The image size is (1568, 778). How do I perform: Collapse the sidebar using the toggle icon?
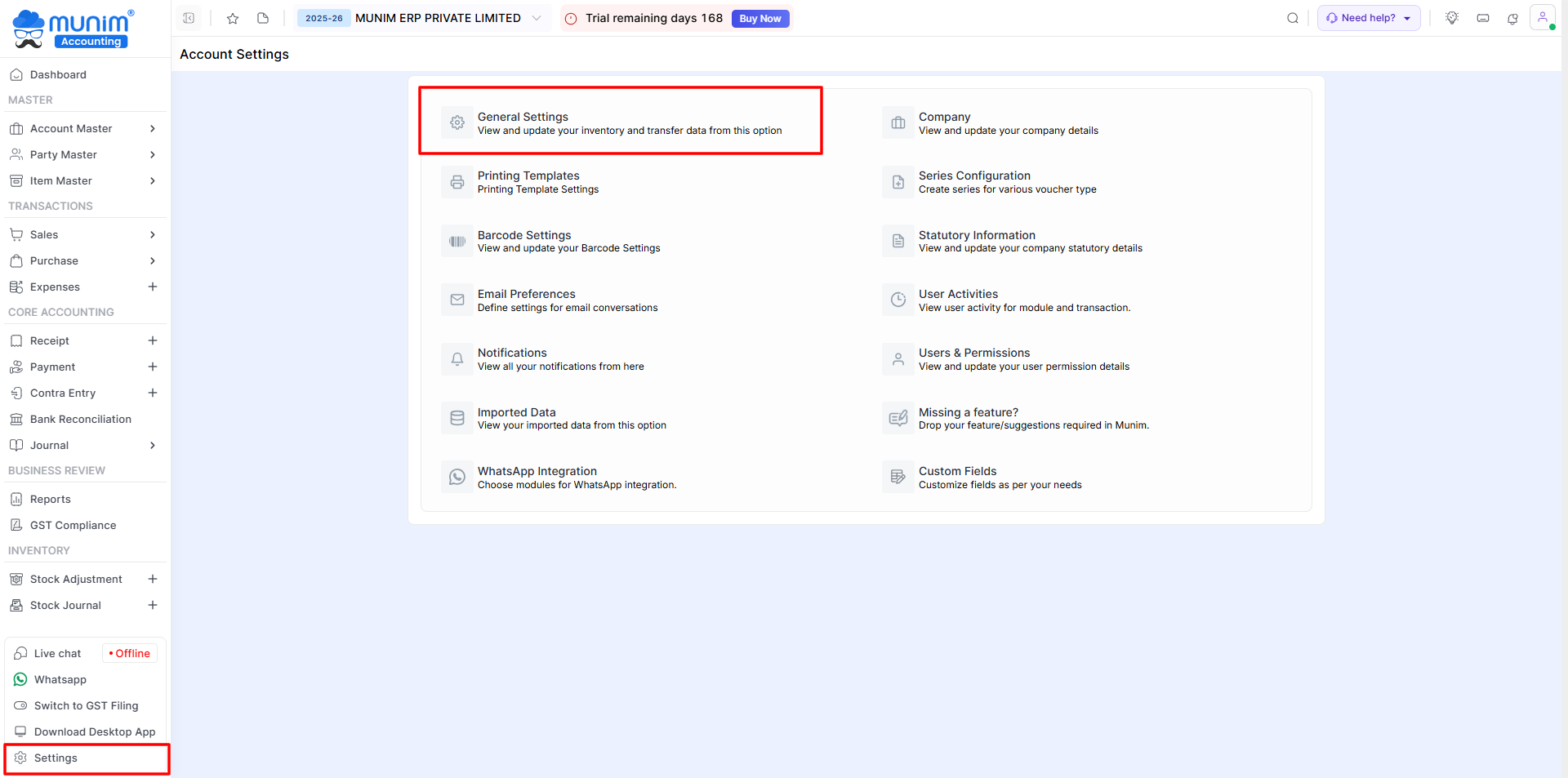[189, 18]
